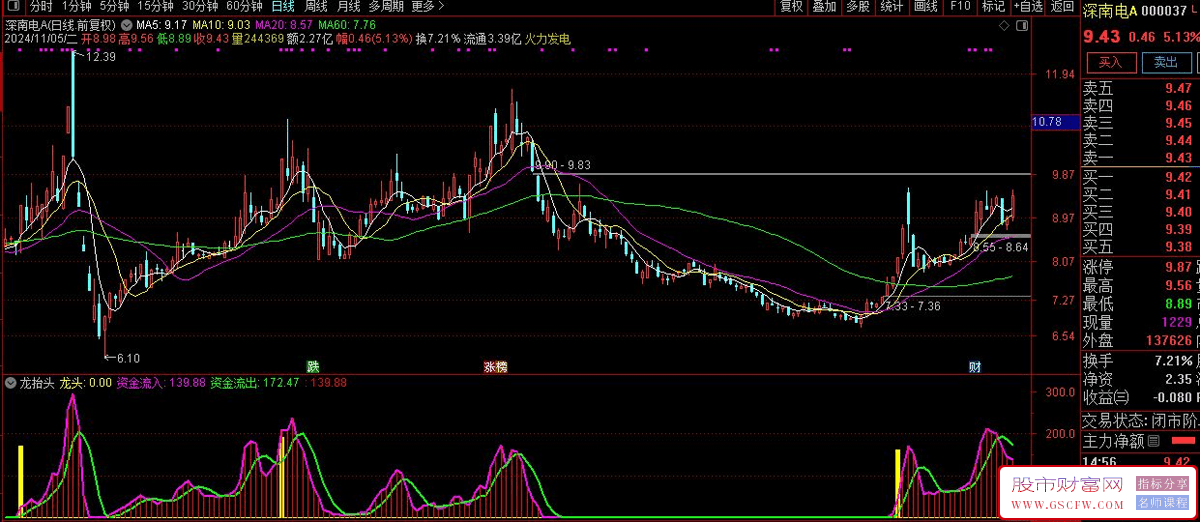The image size is (1200, 522).
Task: Open F10 company information
Action: (x=960, y=6)
